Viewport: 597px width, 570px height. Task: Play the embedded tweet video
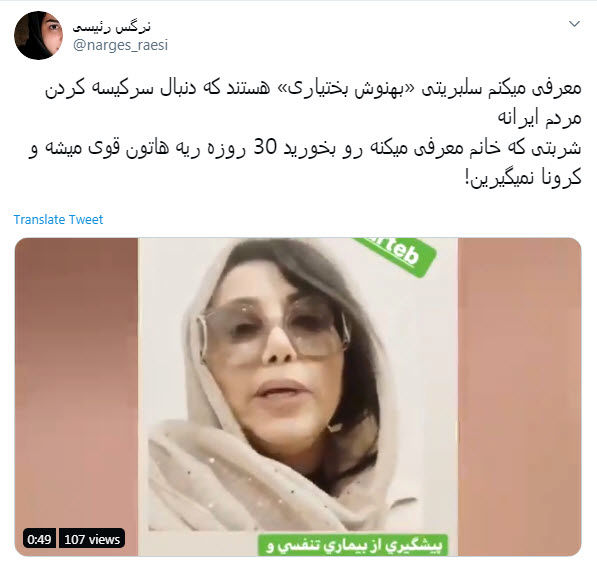point(298,397)
